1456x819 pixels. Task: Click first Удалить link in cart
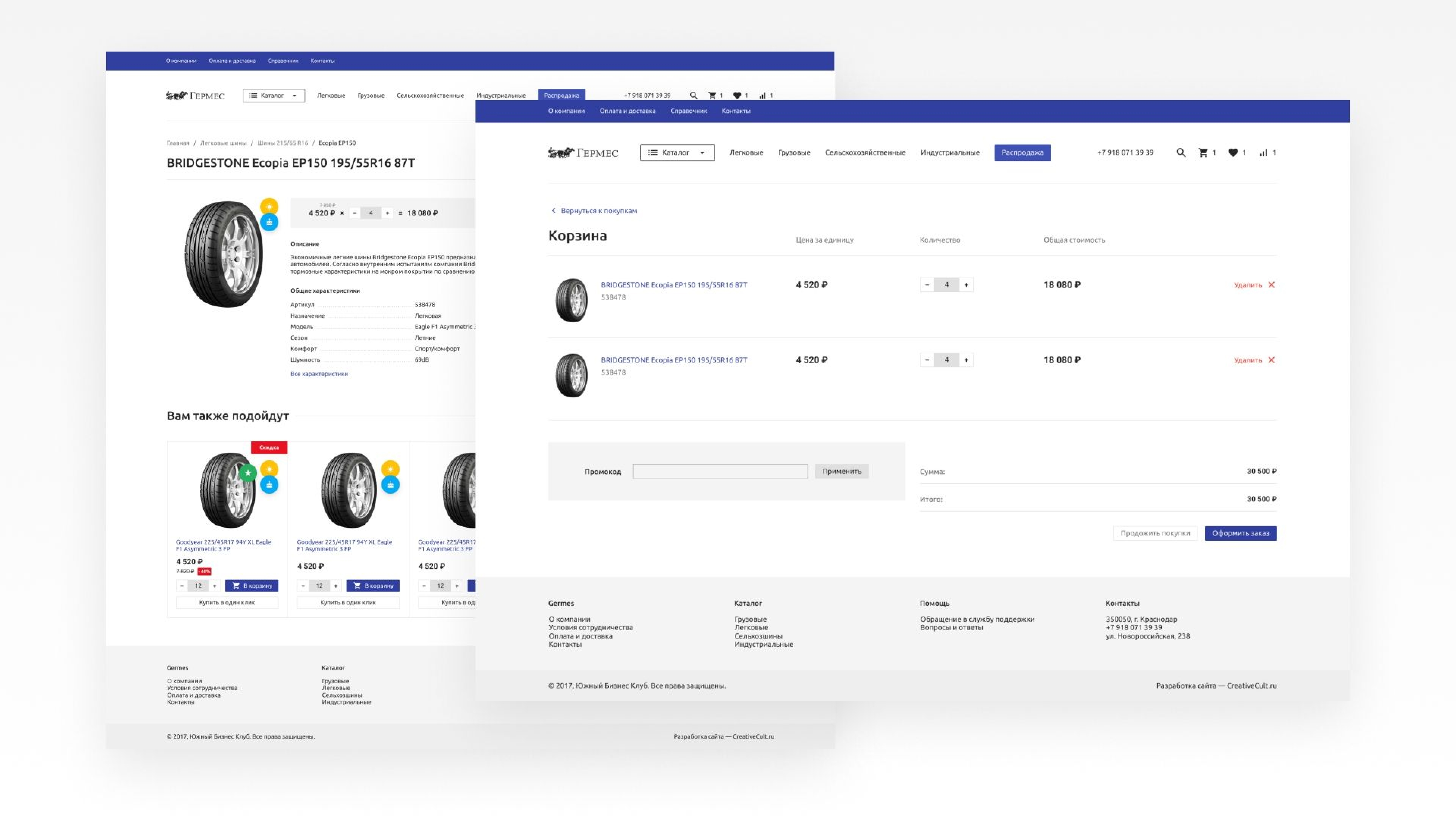coord(1247,285)
